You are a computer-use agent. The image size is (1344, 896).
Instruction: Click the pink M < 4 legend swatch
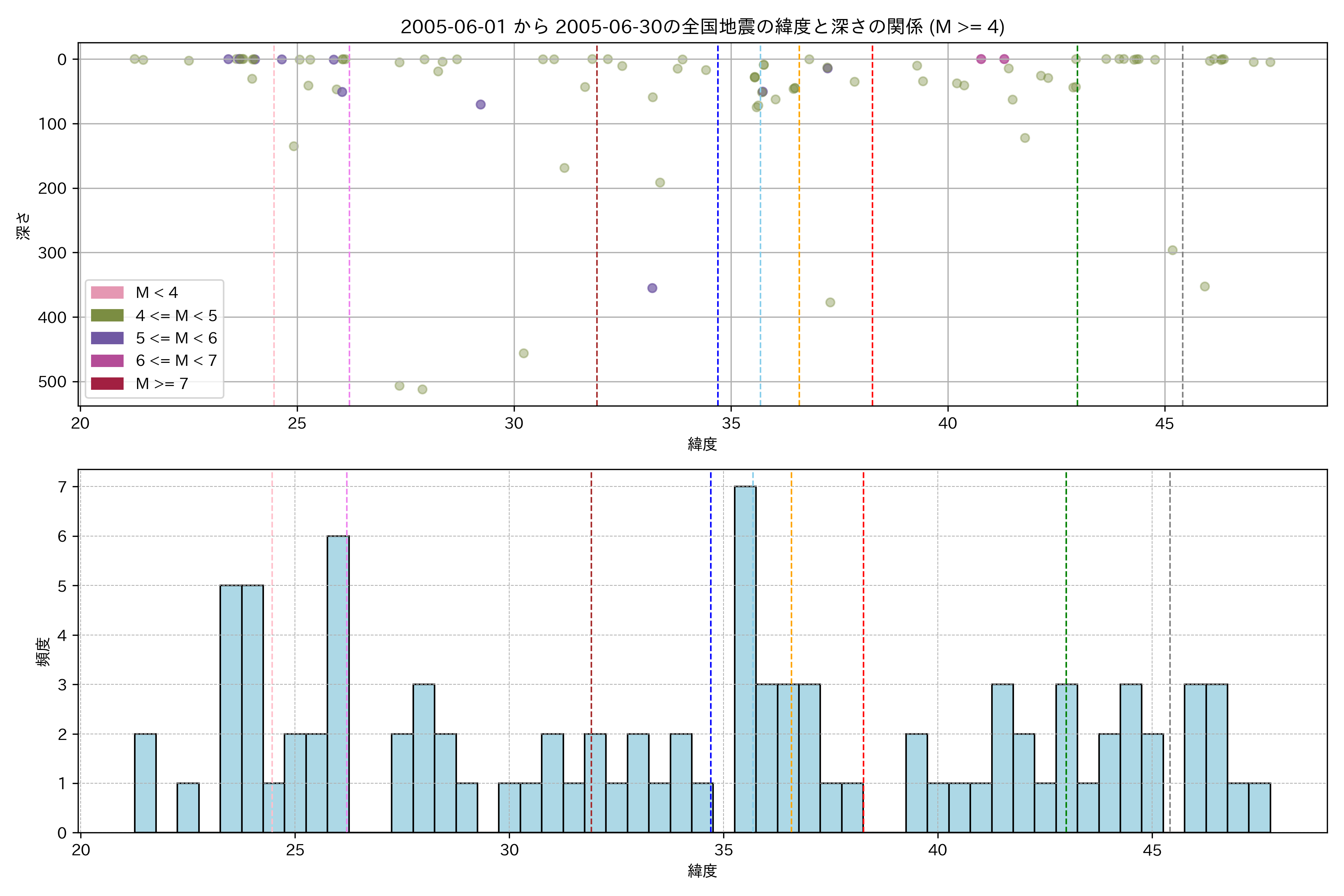coord(107,293)
